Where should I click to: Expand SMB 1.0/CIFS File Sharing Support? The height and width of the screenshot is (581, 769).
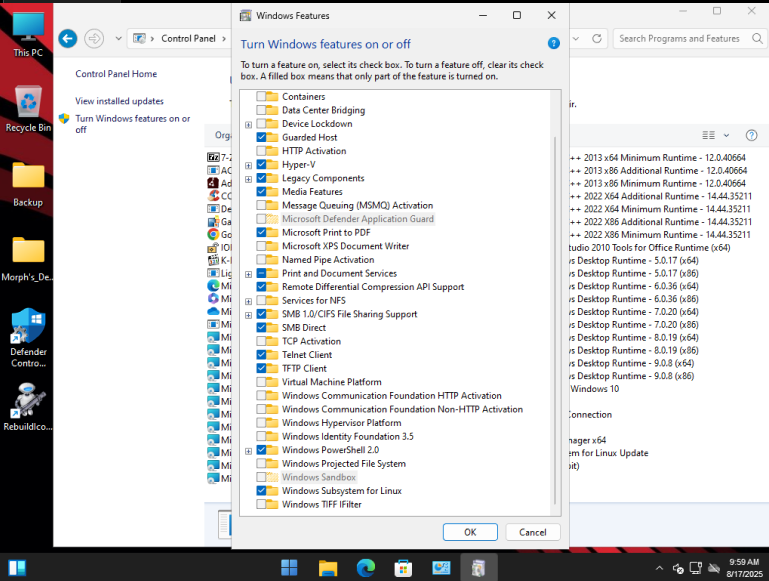(248, 315)
